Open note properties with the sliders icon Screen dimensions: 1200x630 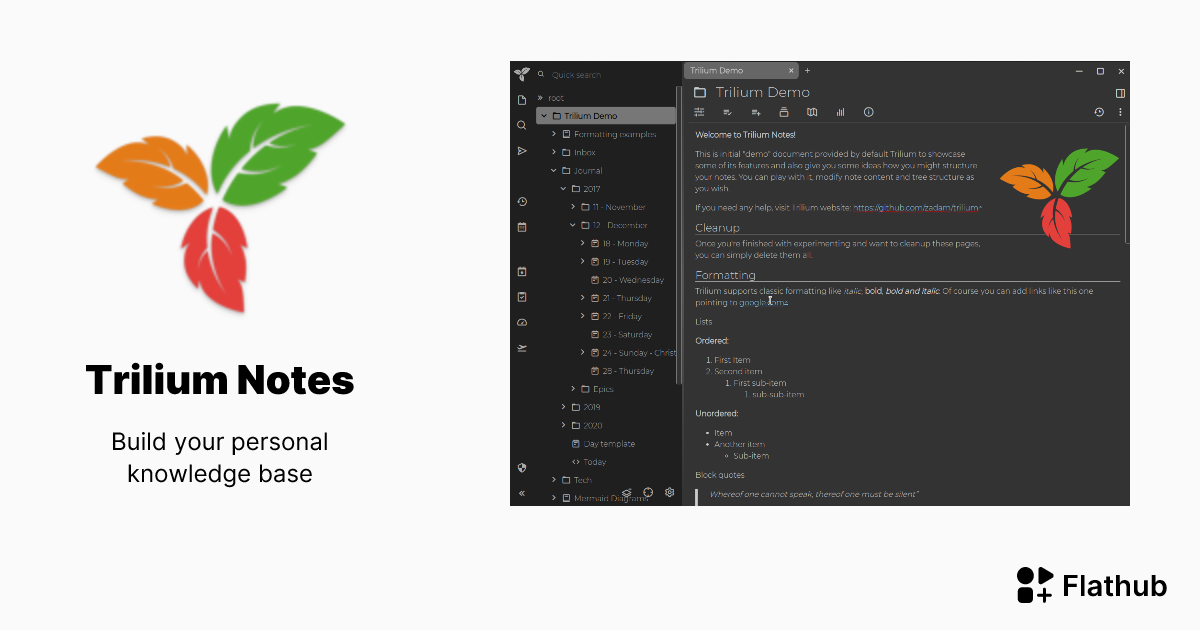[x=699, y=112]
